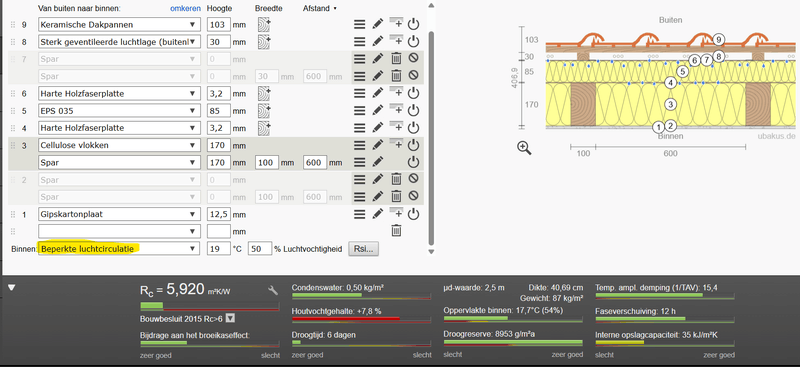Click the height field showing 103 mm

point(219,25)
